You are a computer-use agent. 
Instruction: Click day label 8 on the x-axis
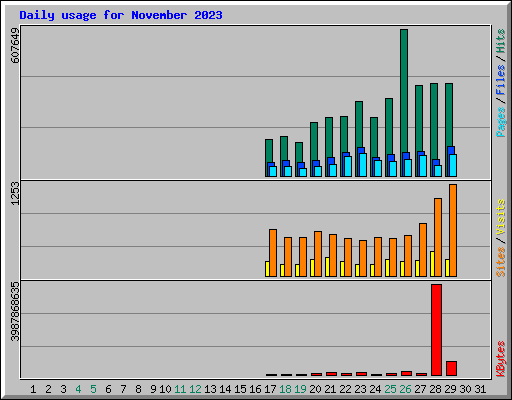(138, 389)
